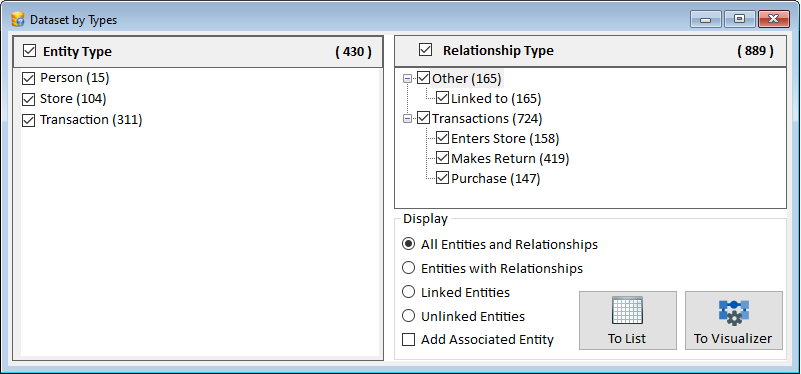Image resolution: width=801 pixels, height=374 pixels.
Task: Maximize the Dataset by Types window
Action: coord(739,19)
